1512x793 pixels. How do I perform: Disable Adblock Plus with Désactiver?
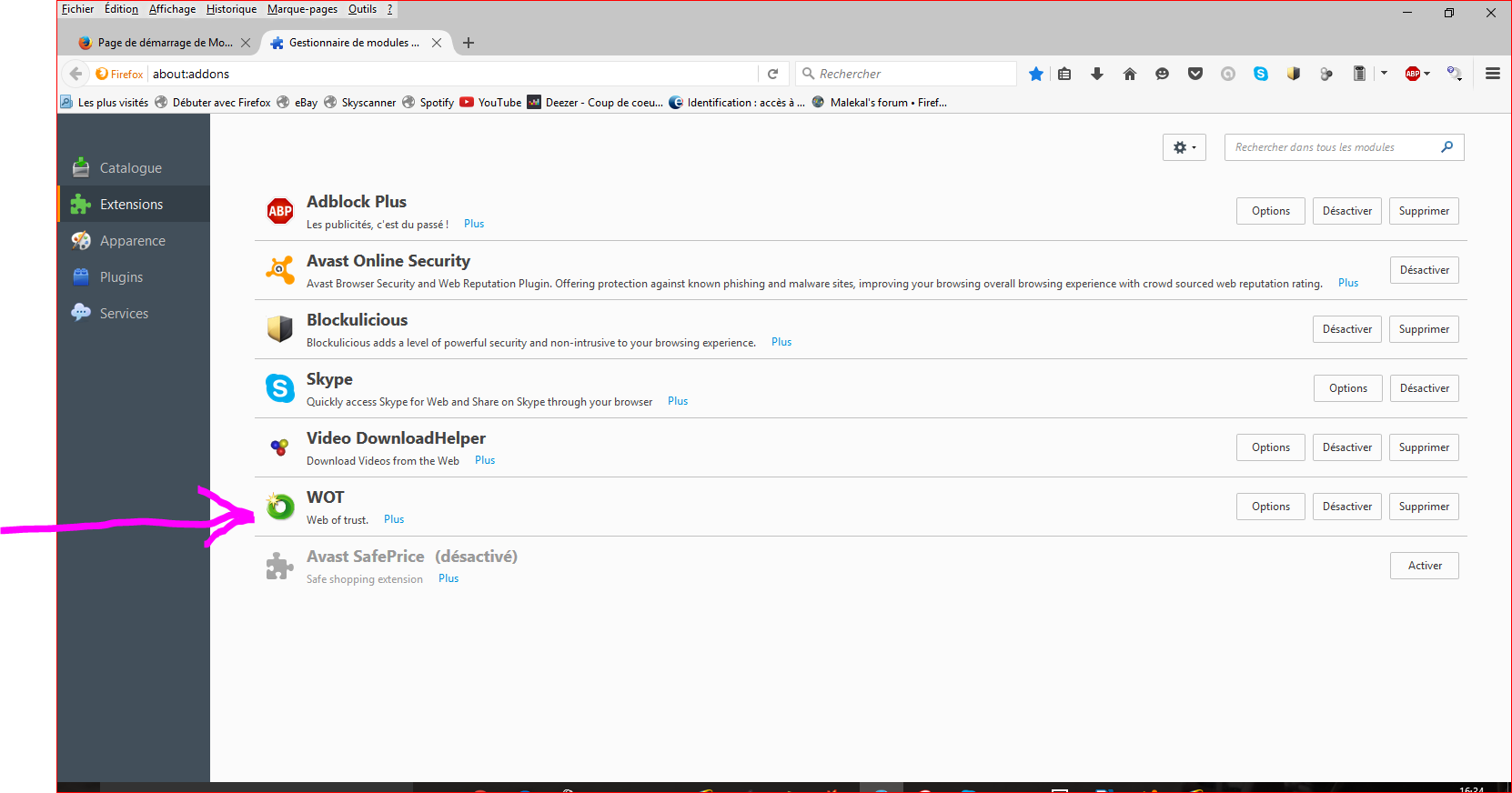tap(1347, 211)
